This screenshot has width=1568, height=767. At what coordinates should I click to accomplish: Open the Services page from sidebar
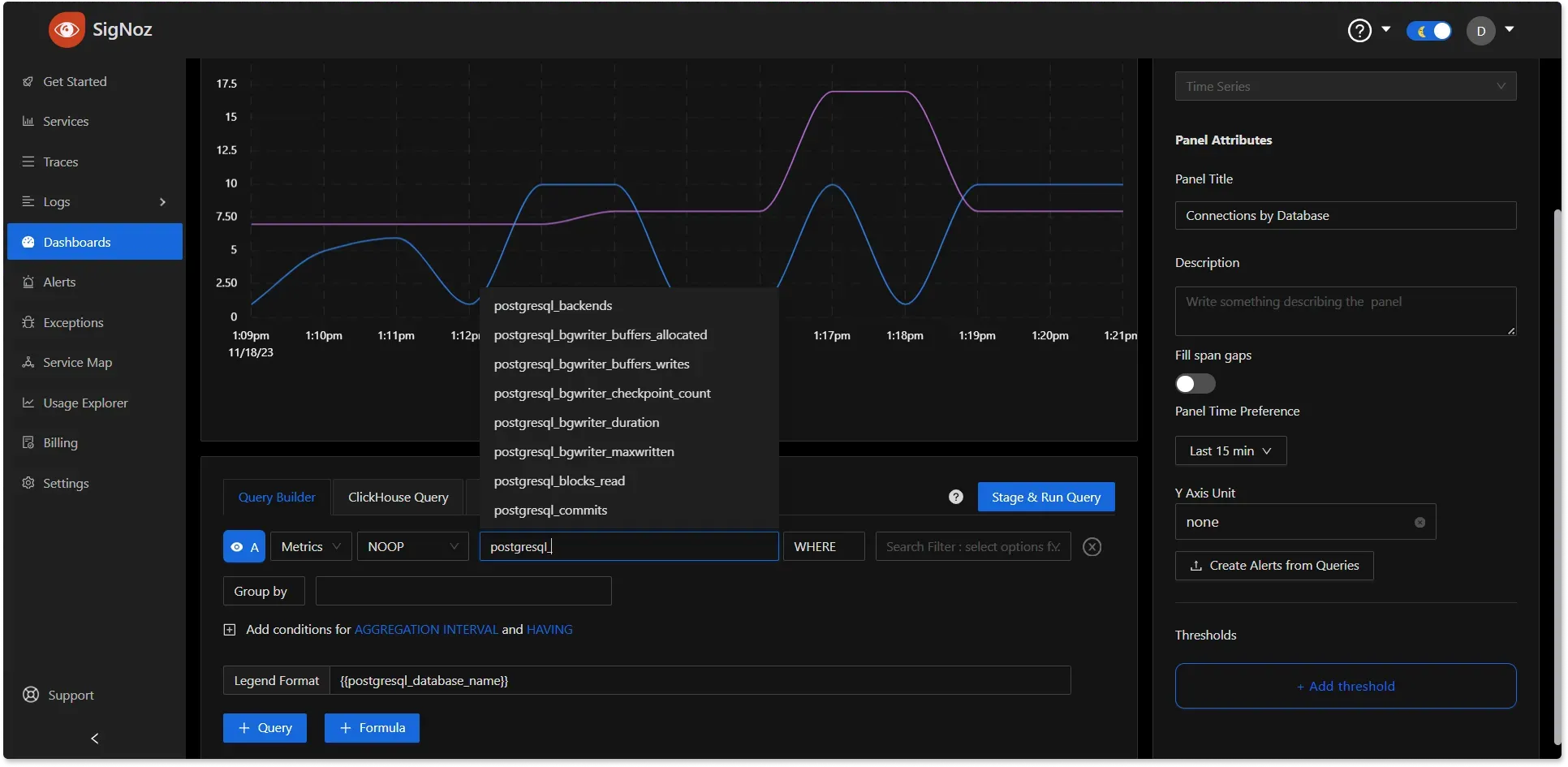click(65, 121)
